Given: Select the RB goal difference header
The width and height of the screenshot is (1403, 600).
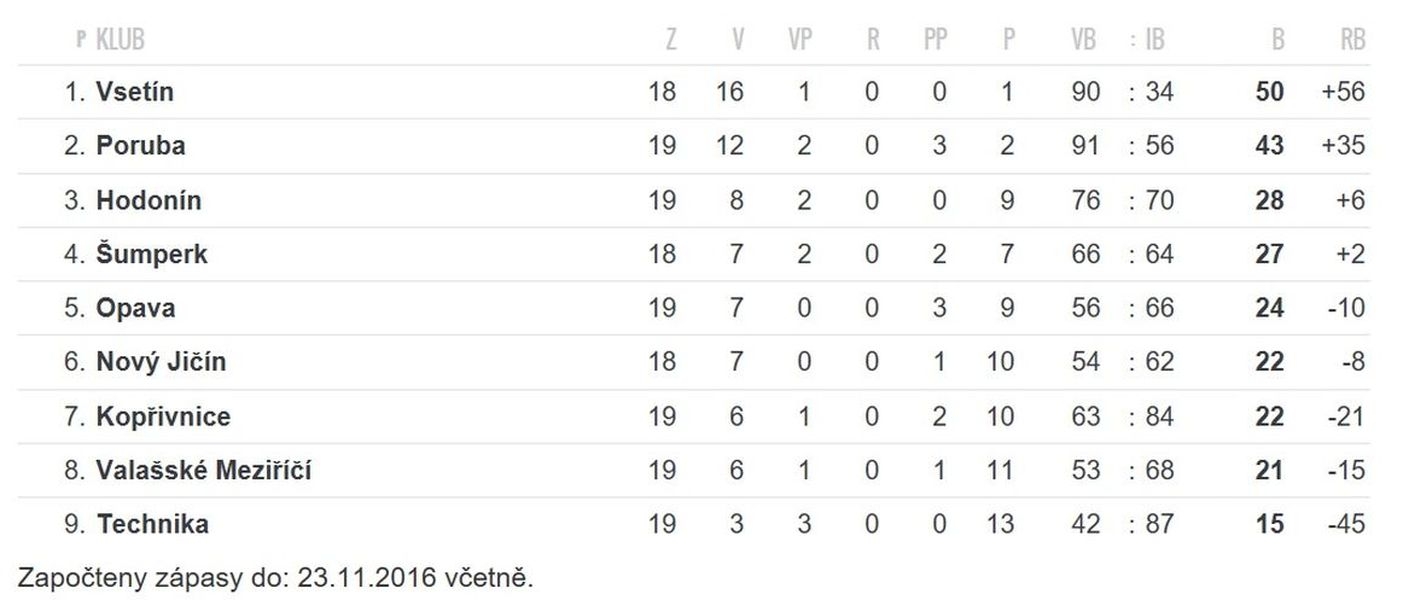Looking at the screenshot, I should click(x=1353, y=39).
